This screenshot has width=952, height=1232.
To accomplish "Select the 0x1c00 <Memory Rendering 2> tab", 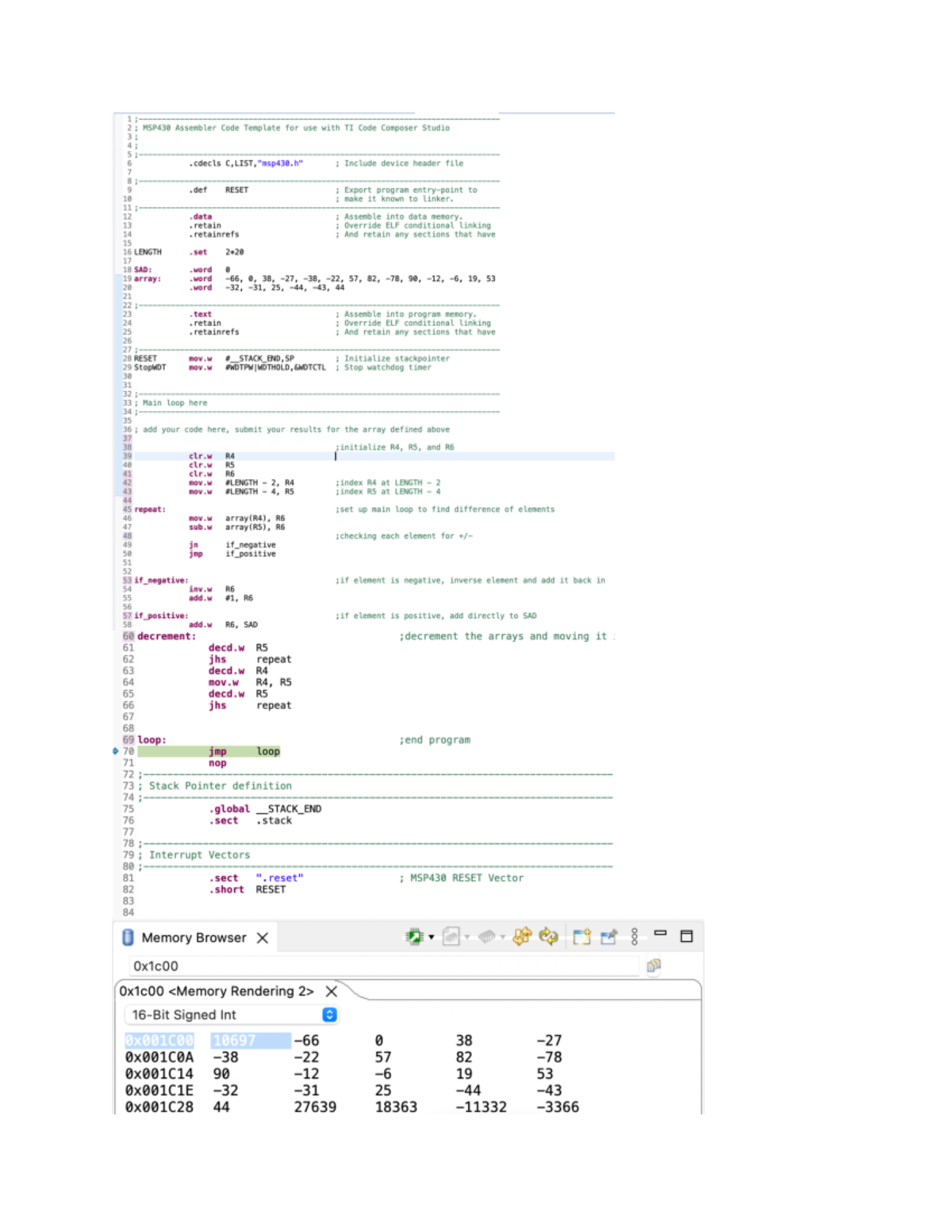I will [x=216, y=991].
